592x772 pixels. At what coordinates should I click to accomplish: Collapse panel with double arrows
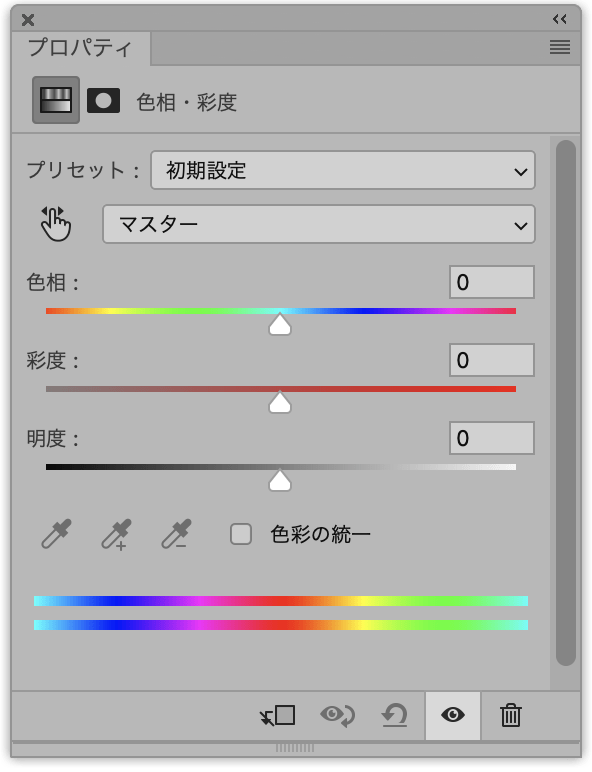click(559, 19)
